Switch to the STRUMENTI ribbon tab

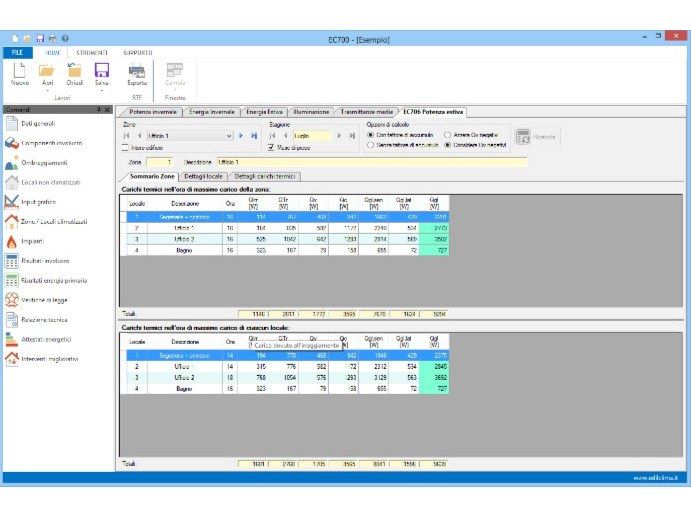(92, 52)
